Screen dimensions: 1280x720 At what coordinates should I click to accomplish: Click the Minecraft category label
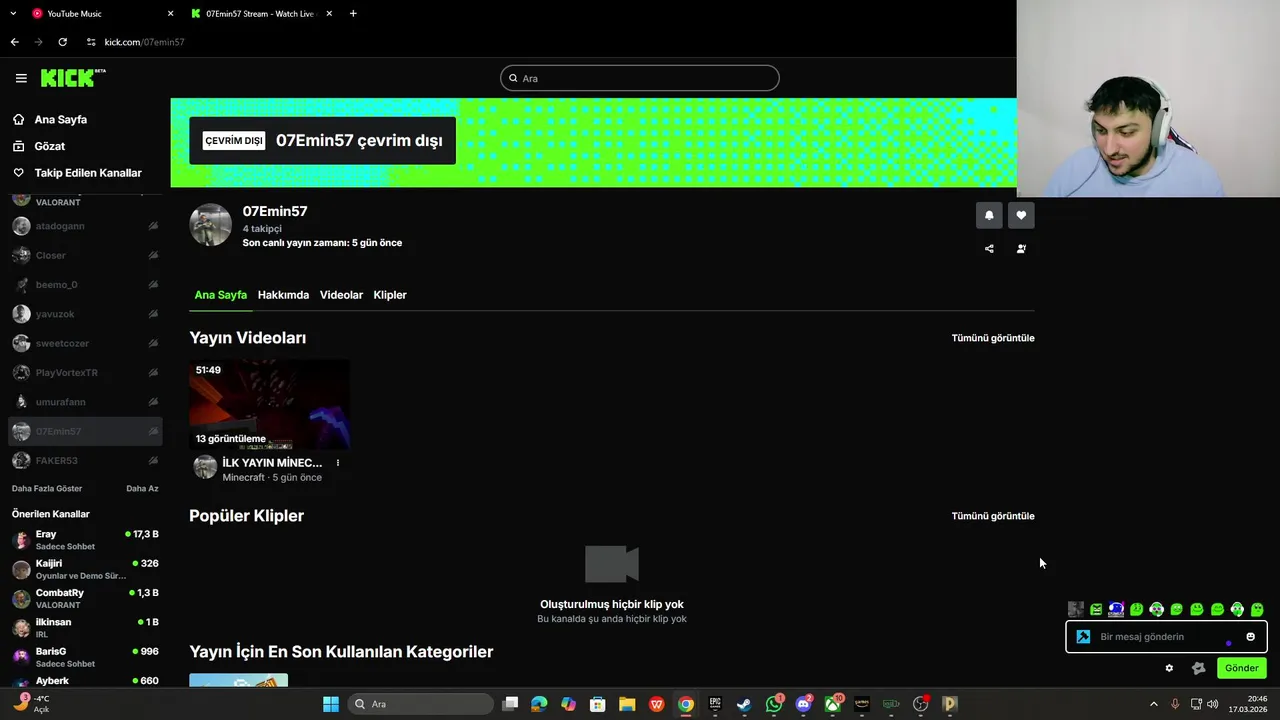[x=244, y=478]
